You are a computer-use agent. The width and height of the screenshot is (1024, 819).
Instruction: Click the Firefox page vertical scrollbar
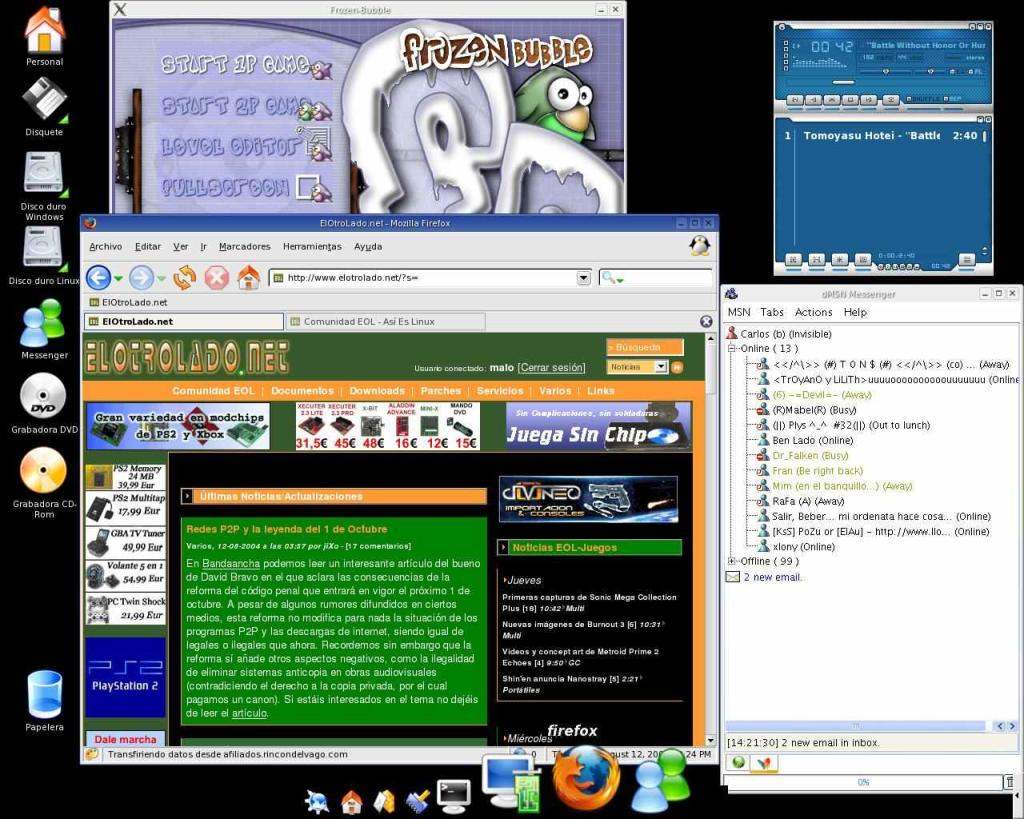coord(711,539)
